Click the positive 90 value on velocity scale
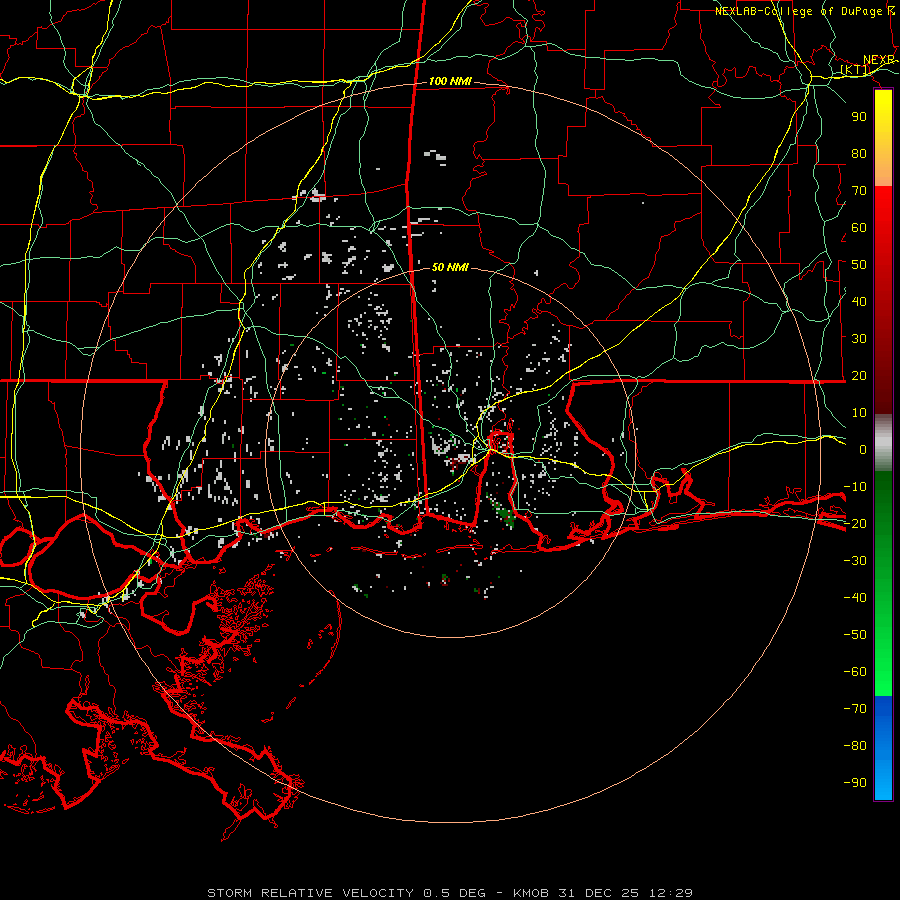Image resolution: width=900 pixels, height=900 pixels. tap(859, 117)
